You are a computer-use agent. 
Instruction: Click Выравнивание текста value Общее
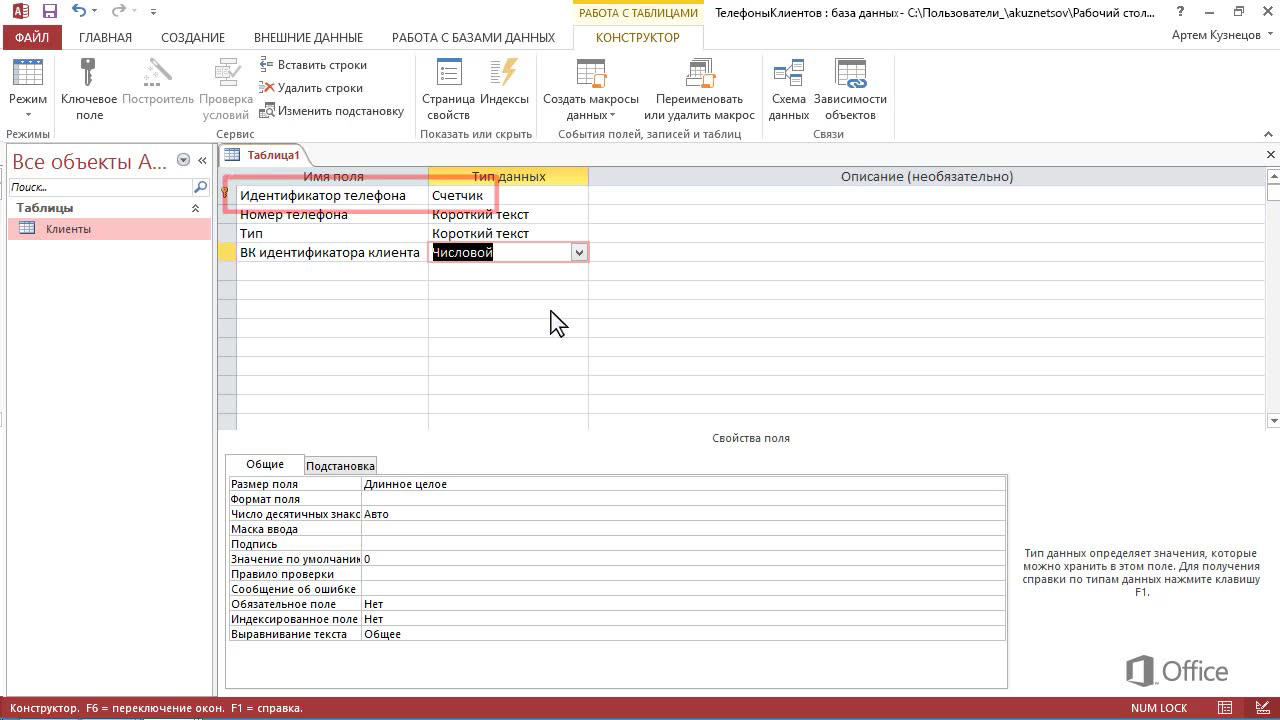pos(684,634)
